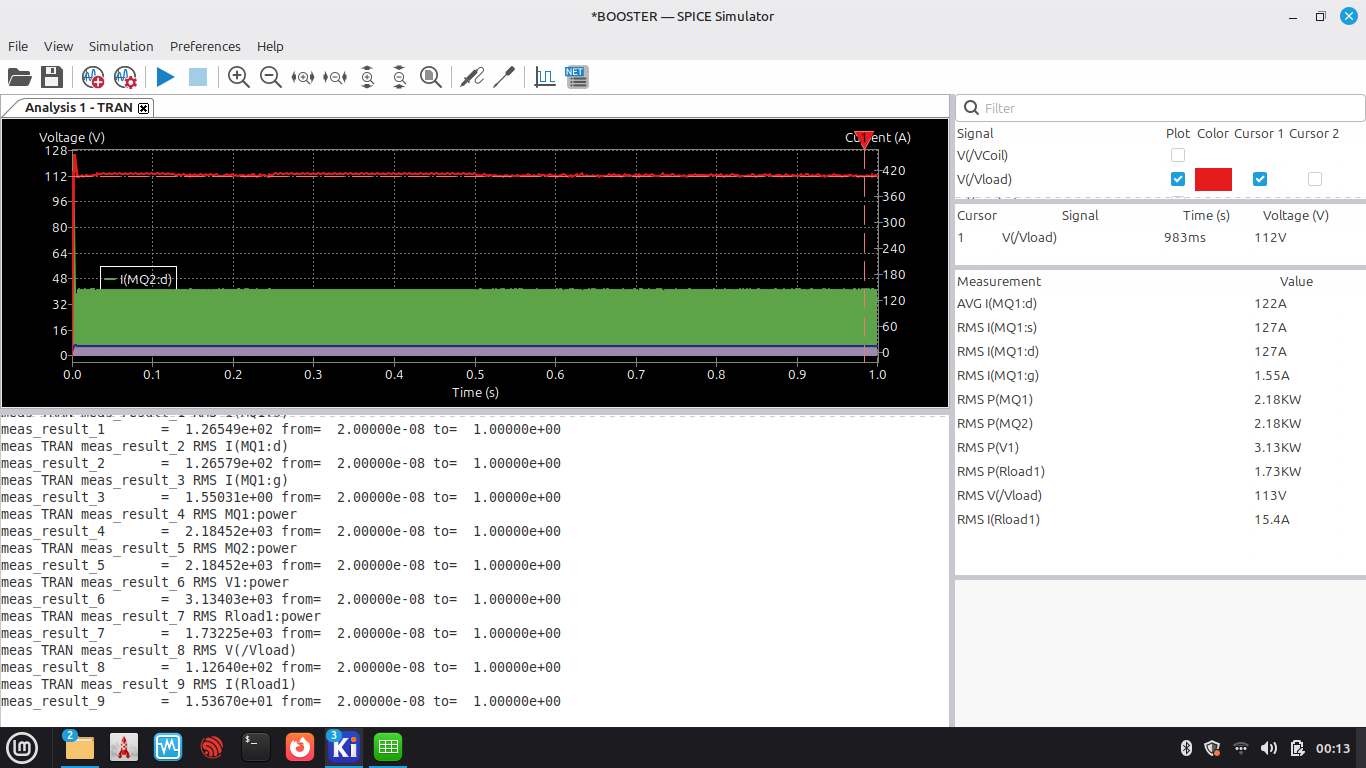This screenshot has width=1366, height=768.
Task: Save the workbook using the floppy icon
Action: (x=52, y=77)
